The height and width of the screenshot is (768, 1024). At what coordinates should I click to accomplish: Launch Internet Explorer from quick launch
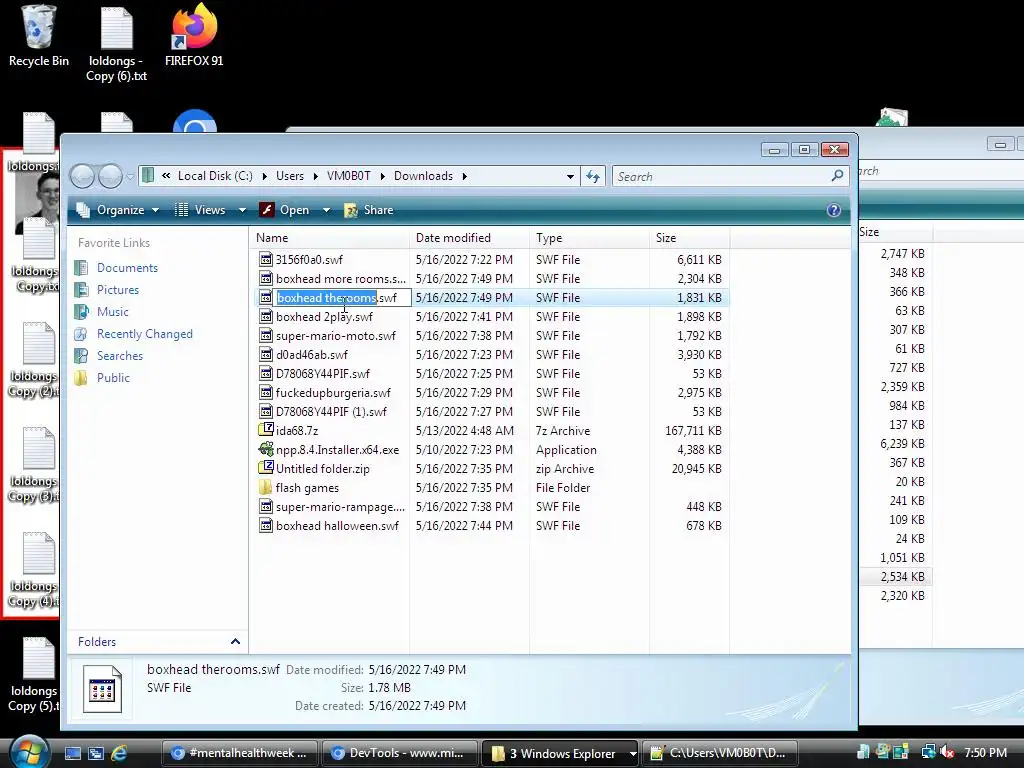(119, 753)
